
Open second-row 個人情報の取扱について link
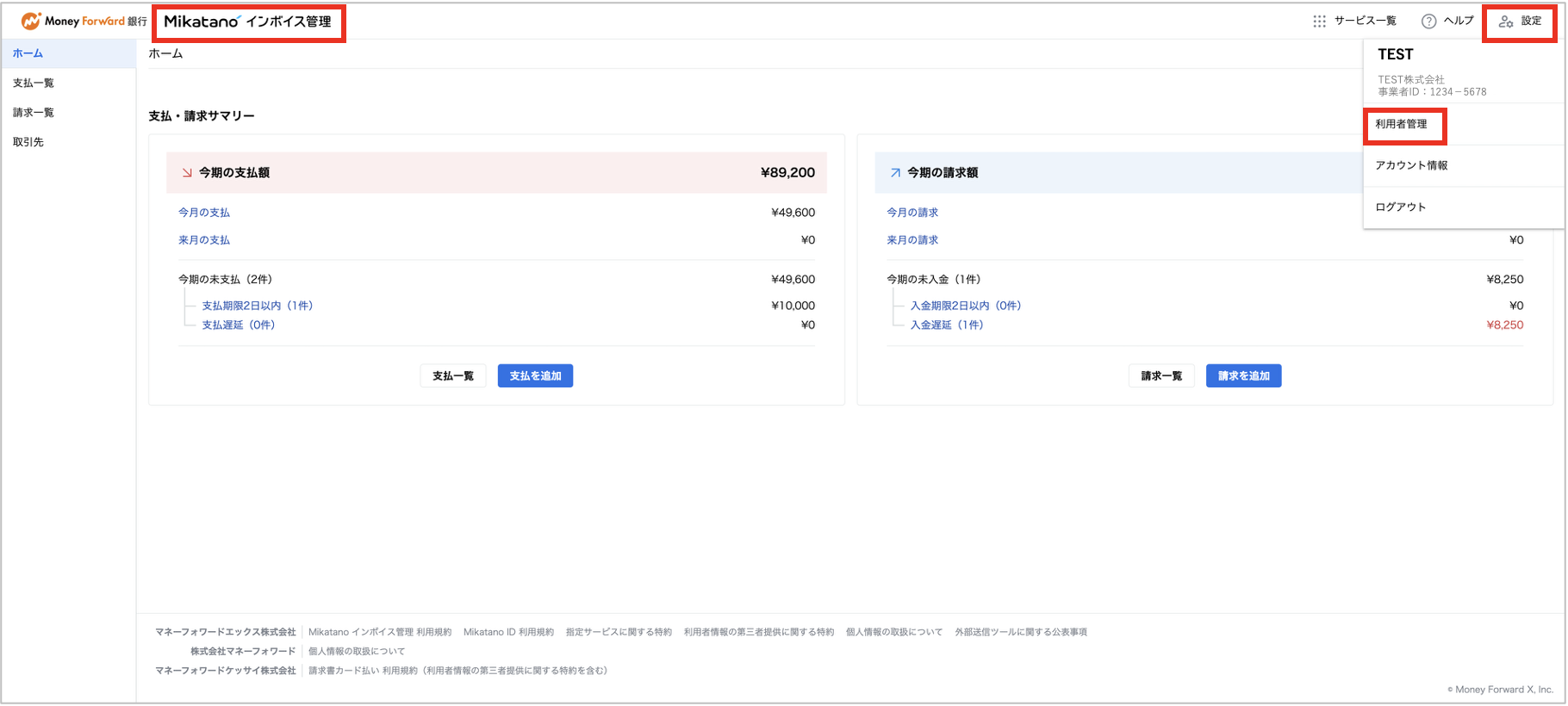357,651
